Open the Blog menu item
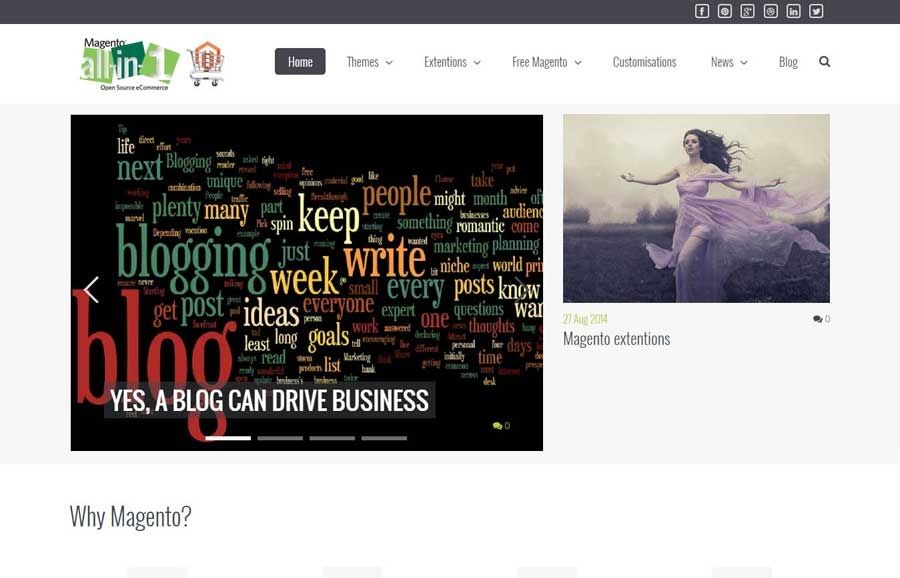 point(788,62)
